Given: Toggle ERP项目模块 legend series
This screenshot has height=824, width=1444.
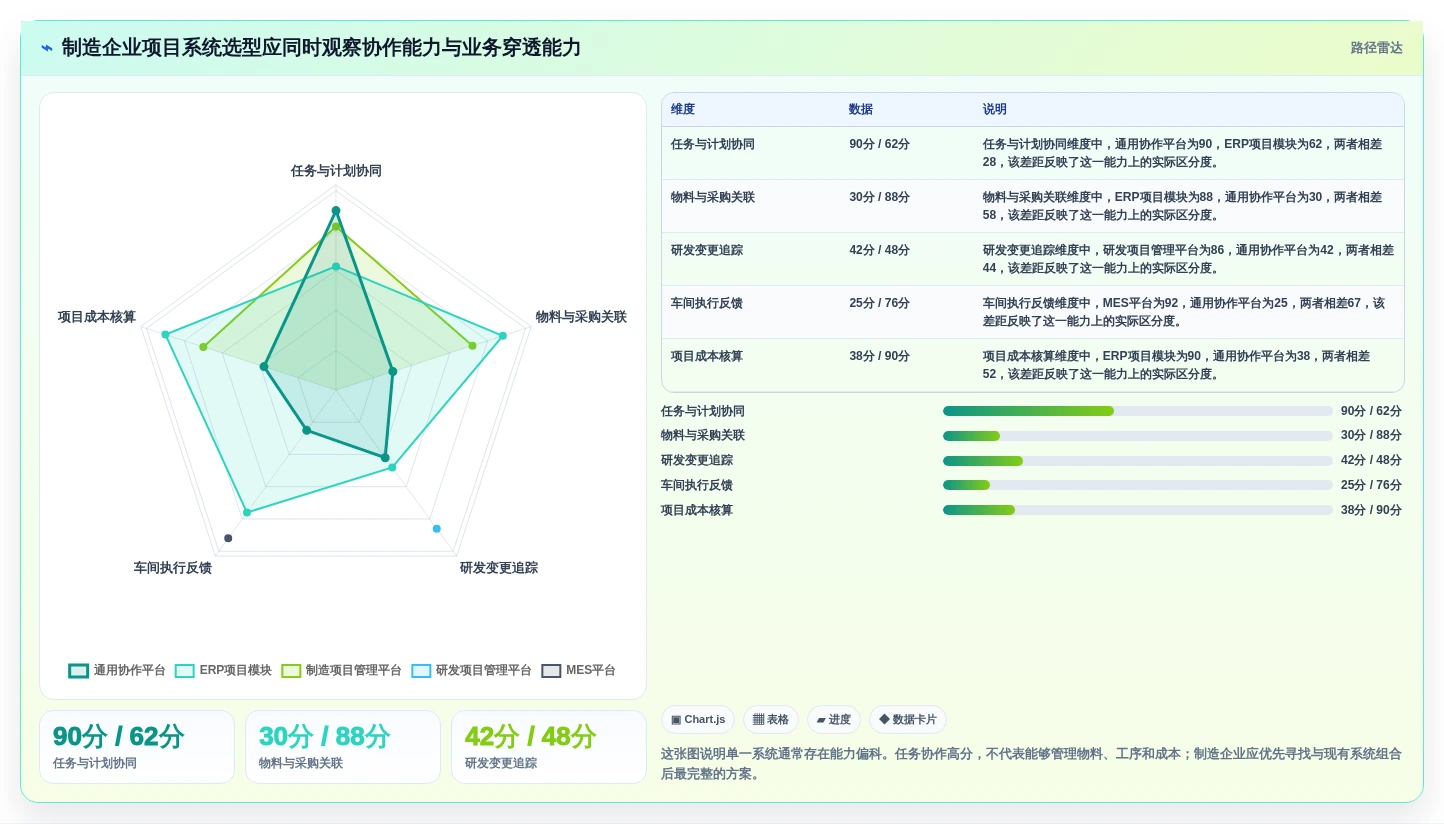Looking at the screenshot, I should [223, 670].
